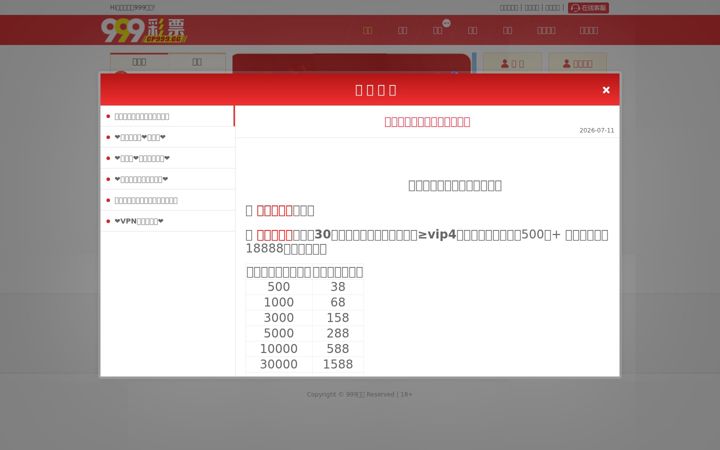Click the table cell showing 68
The width and height of the screenshot is (720, 450).
click(x=338, y=303)
